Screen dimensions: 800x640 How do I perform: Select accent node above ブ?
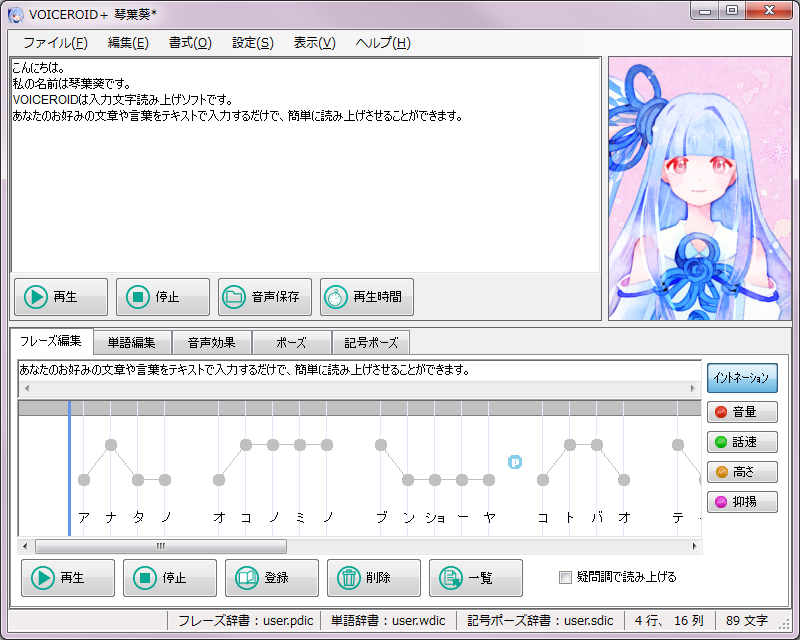click(381, 445)
